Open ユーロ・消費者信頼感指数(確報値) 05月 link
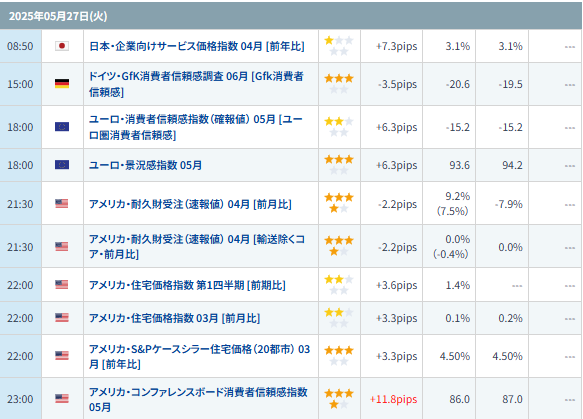Image resolution: width=583 pixels, height=419 pixels. (x=196, y=127)
